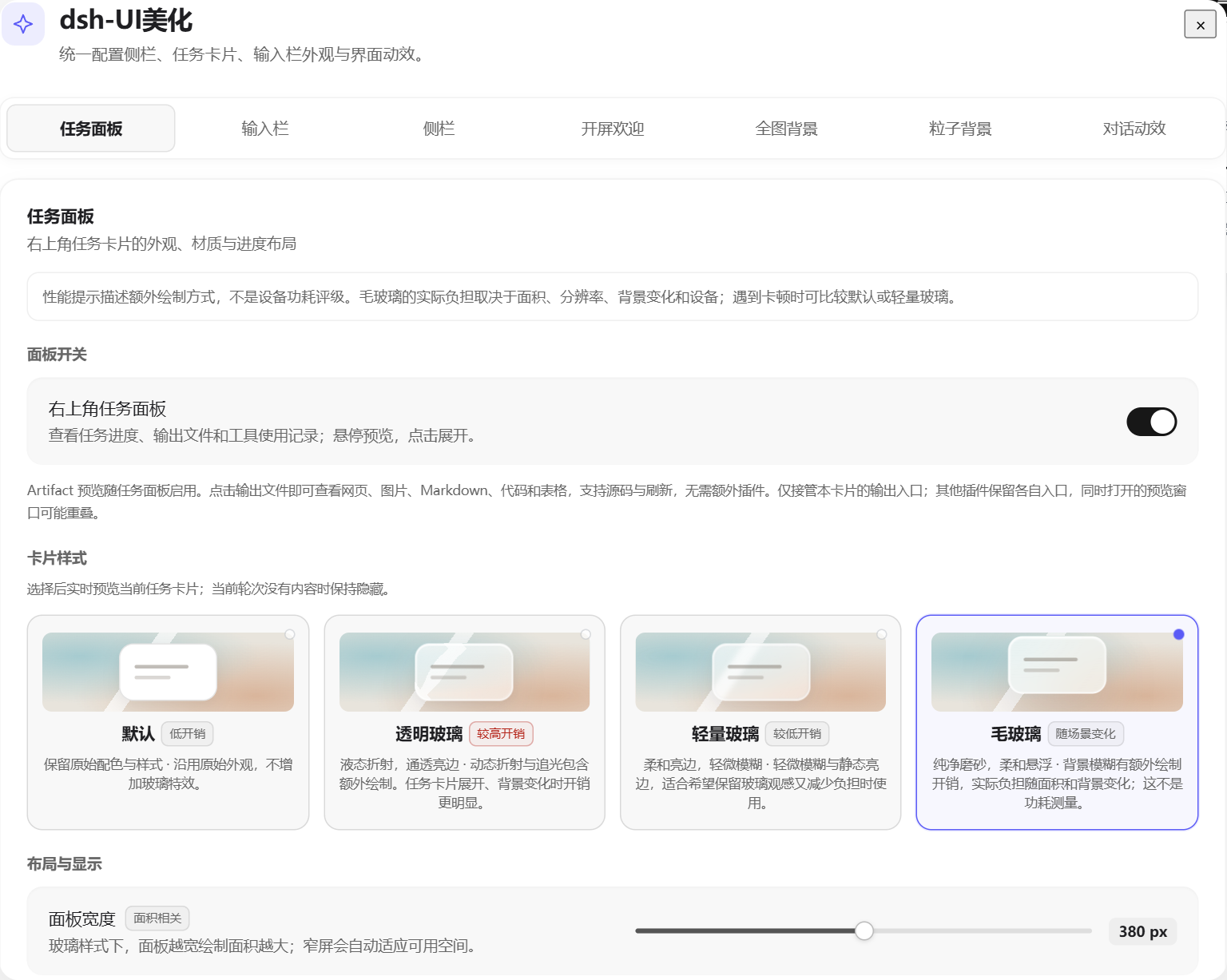The width and height of the screenshot is (1227, 980).
Task: Select the 默认 card style radio
Action: click(x=290, y=634)
